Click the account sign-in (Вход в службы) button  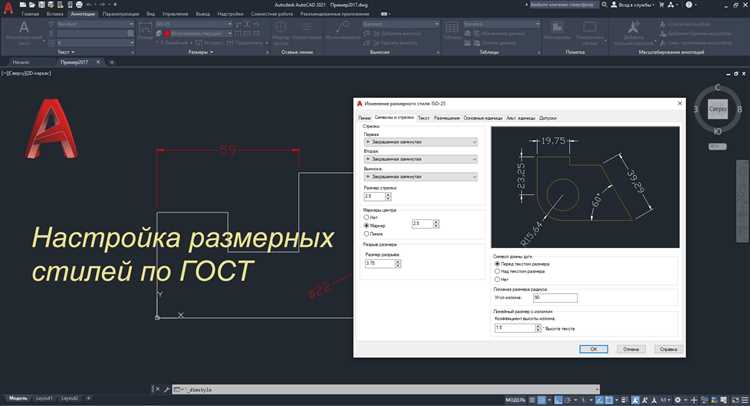632,5
